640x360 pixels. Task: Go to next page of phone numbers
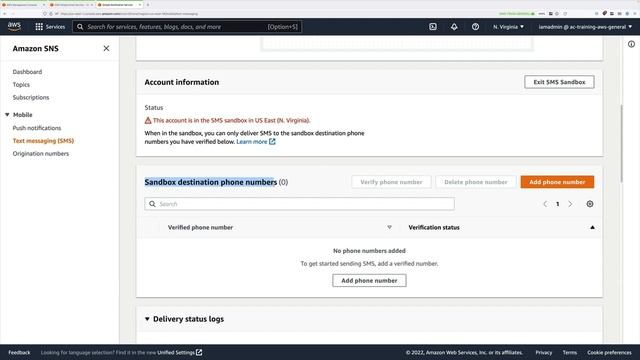(x=570, y=204)
